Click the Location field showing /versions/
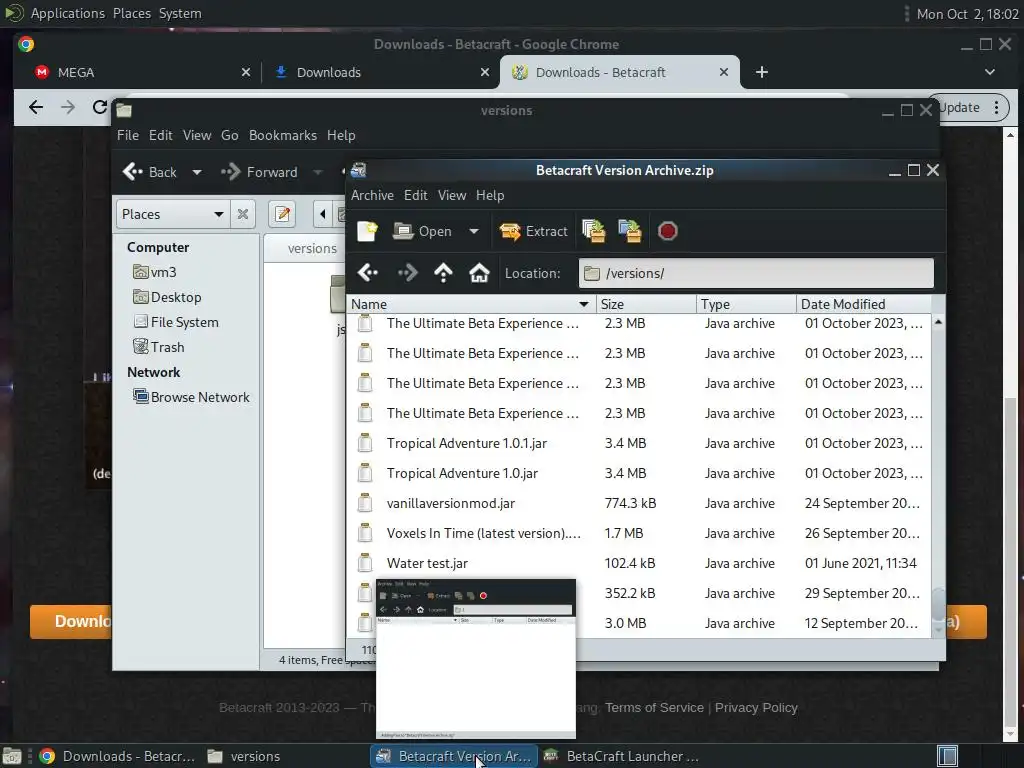Viewport: 1024px width, 768px height. pyautogui.click(x=756, y=273)
